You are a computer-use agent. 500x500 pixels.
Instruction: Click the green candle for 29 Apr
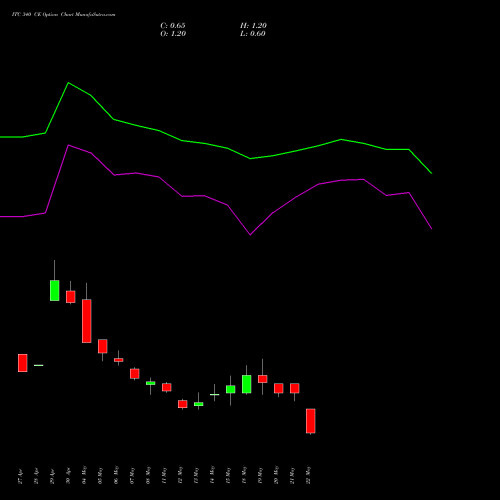(55, 290)
